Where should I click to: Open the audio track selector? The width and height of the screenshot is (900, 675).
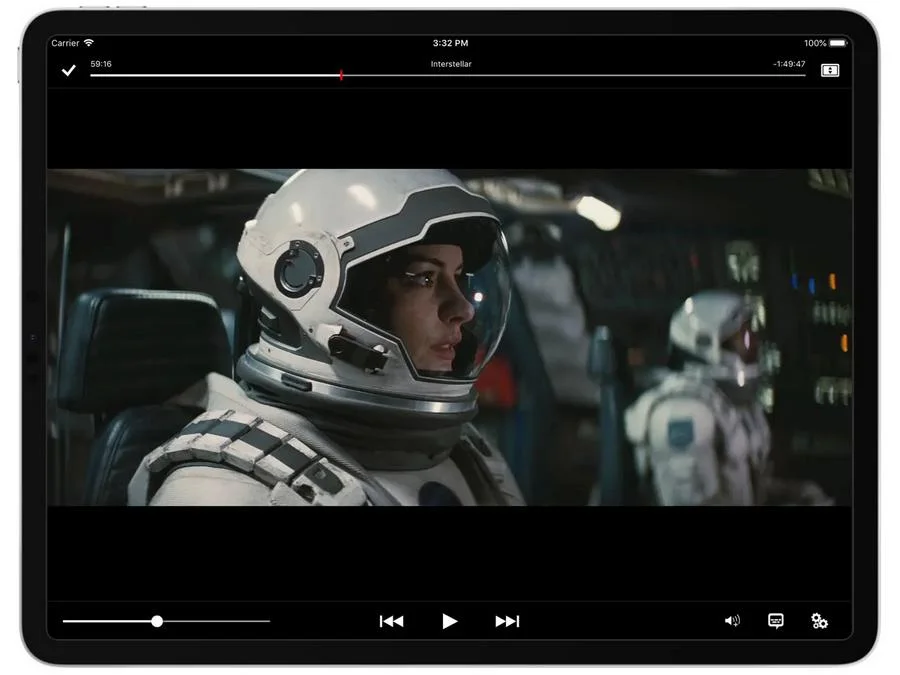pos(732,621)
